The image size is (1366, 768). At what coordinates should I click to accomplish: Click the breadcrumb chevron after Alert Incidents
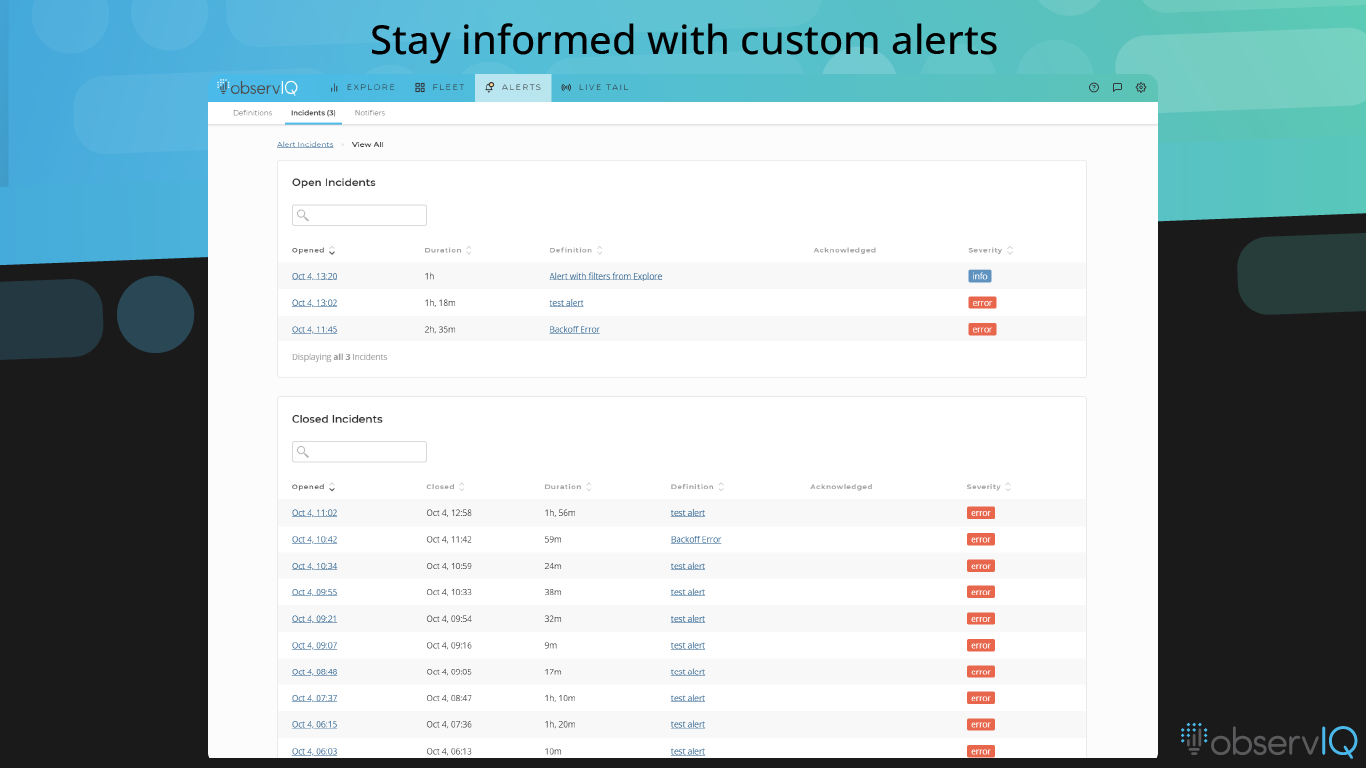341,144
